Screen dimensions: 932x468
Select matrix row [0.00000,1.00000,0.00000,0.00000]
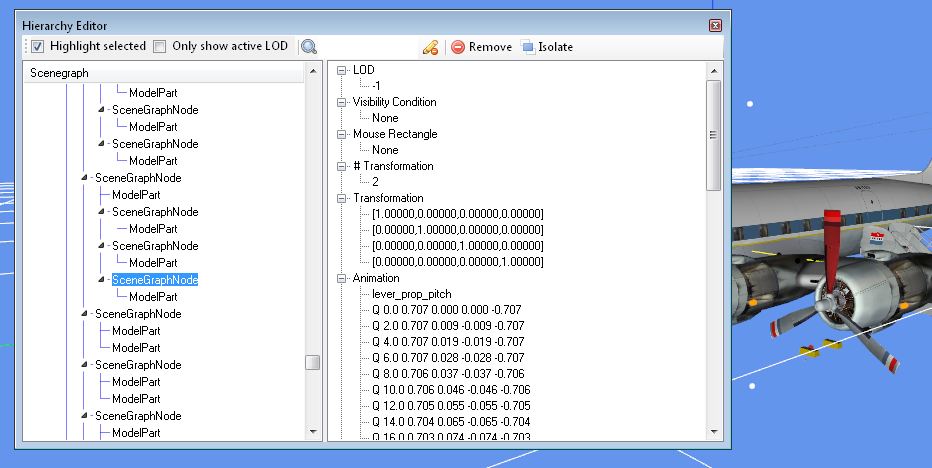point(458,230)
